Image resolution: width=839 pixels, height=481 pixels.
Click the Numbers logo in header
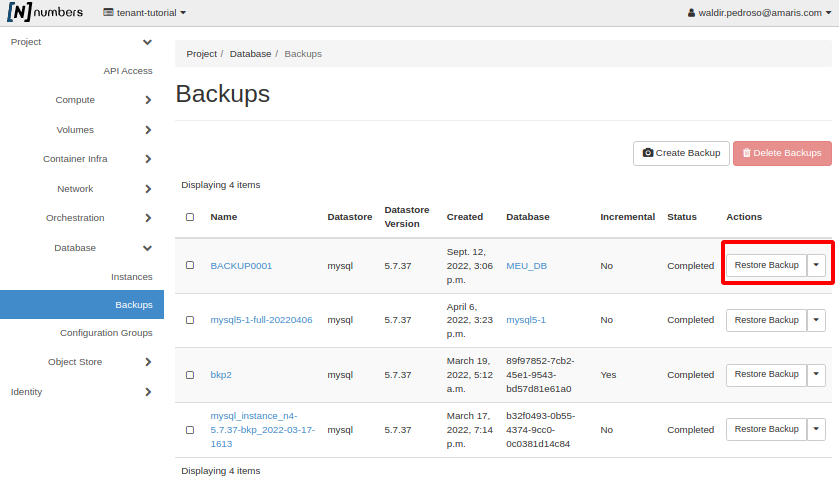click(x=45, y=12)
